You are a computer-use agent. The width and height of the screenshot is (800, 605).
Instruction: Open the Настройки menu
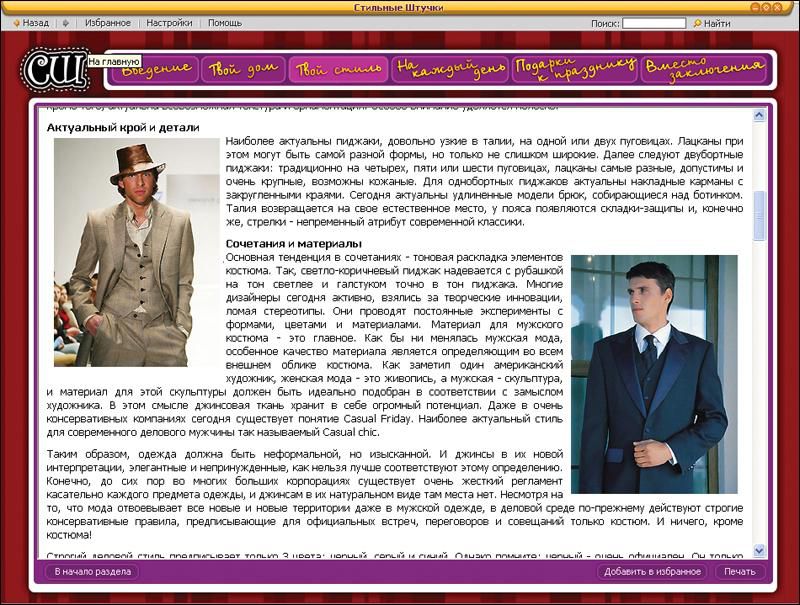point(169,23)
